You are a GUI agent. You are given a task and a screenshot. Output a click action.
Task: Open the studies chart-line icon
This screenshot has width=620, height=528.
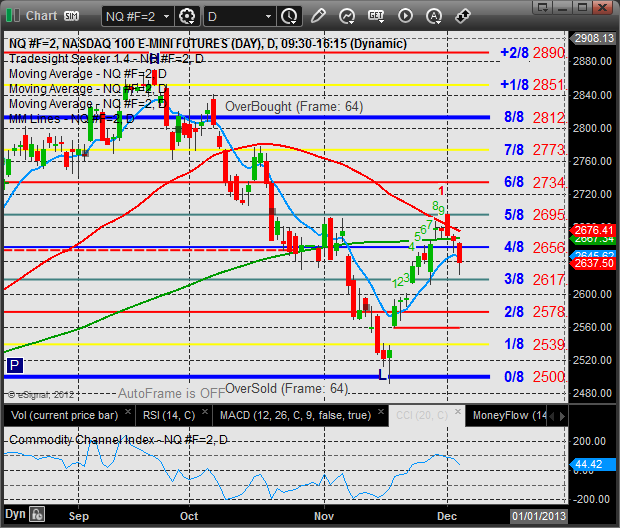[x=347, y=16]
